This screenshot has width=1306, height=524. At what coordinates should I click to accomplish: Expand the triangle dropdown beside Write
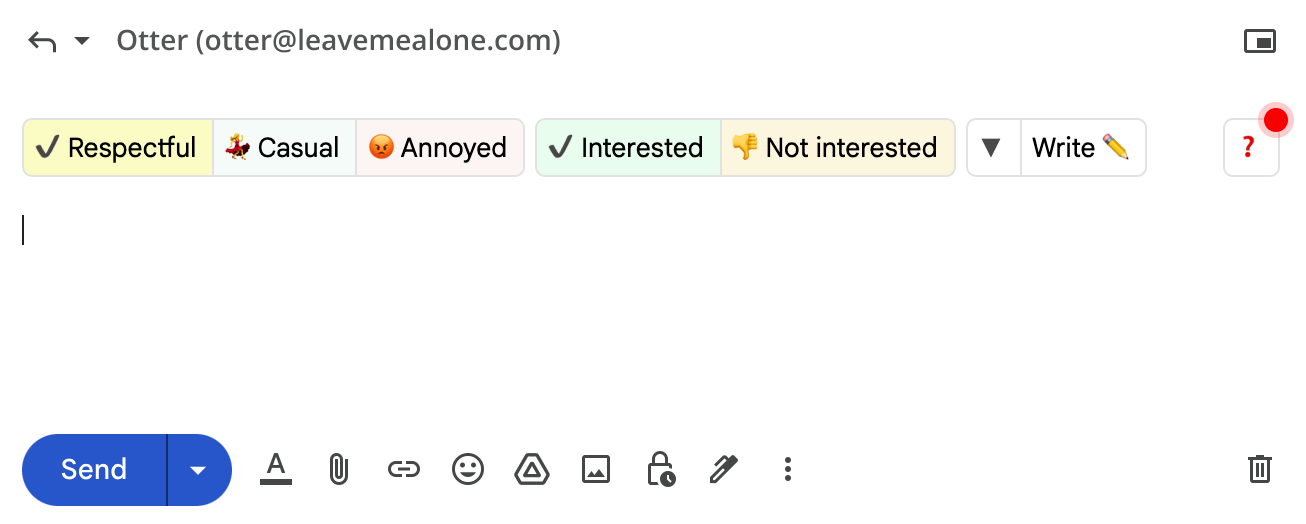[992, 148]
